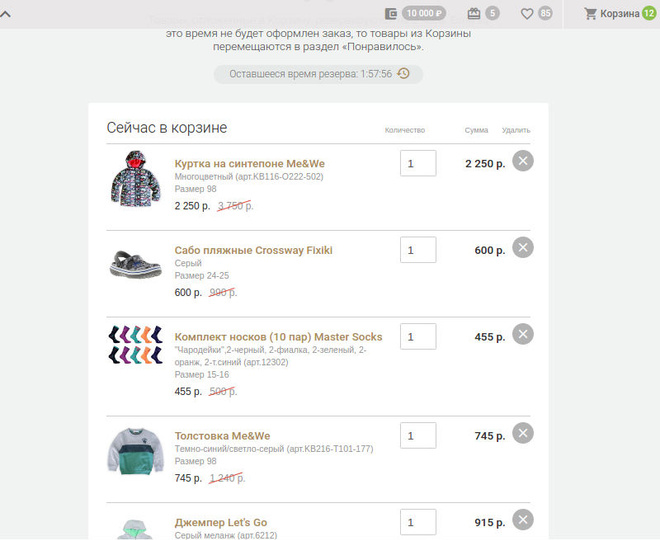660x540 pixels.
Task: Delete the Master Socks set from cart
Action: pos(523,334)
